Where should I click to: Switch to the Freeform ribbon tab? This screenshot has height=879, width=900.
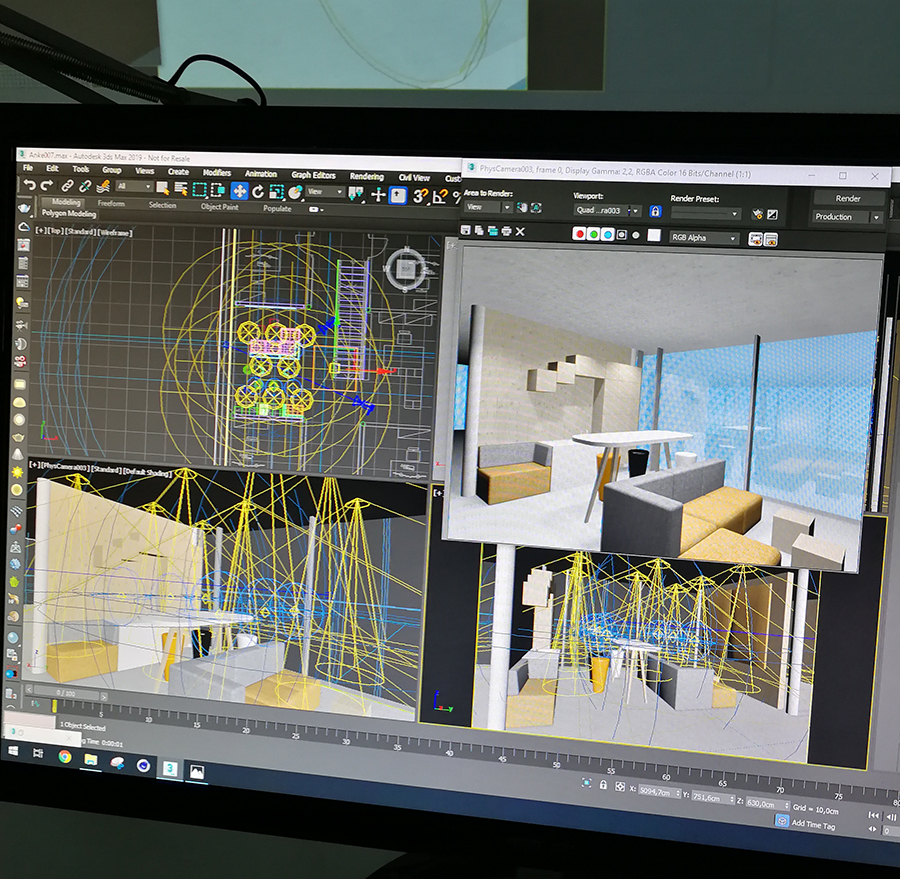tap(111, 204)
